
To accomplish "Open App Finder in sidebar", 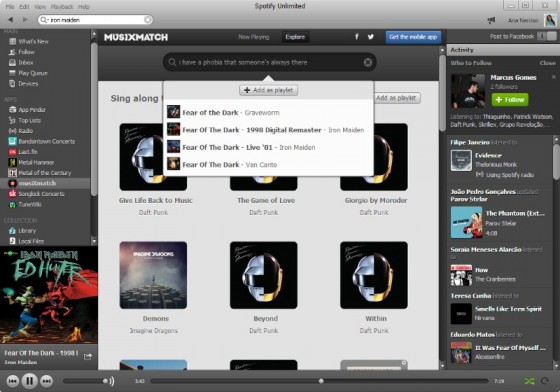I will click(x=32, y=110).
